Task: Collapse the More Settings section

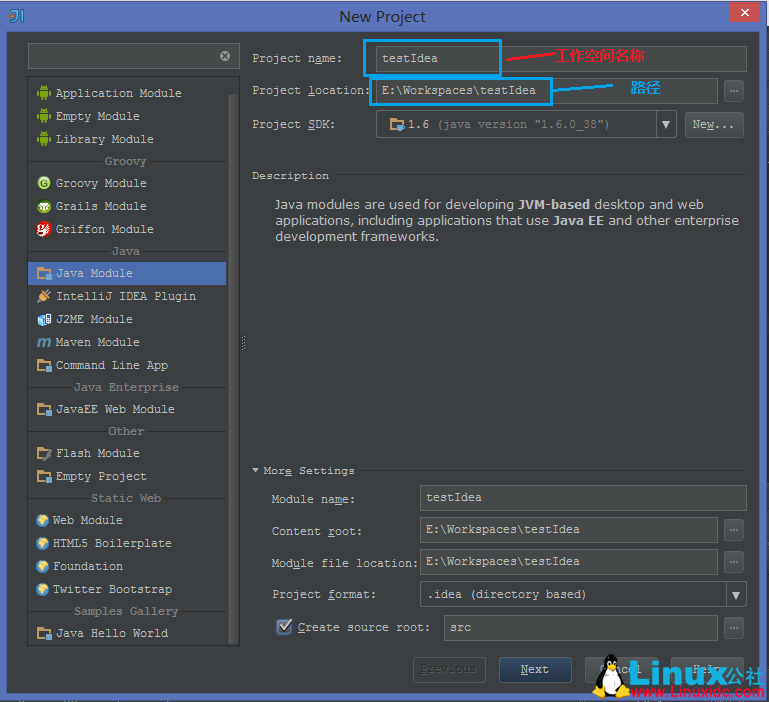Action: pyautogui.click(x=256, y=470)
